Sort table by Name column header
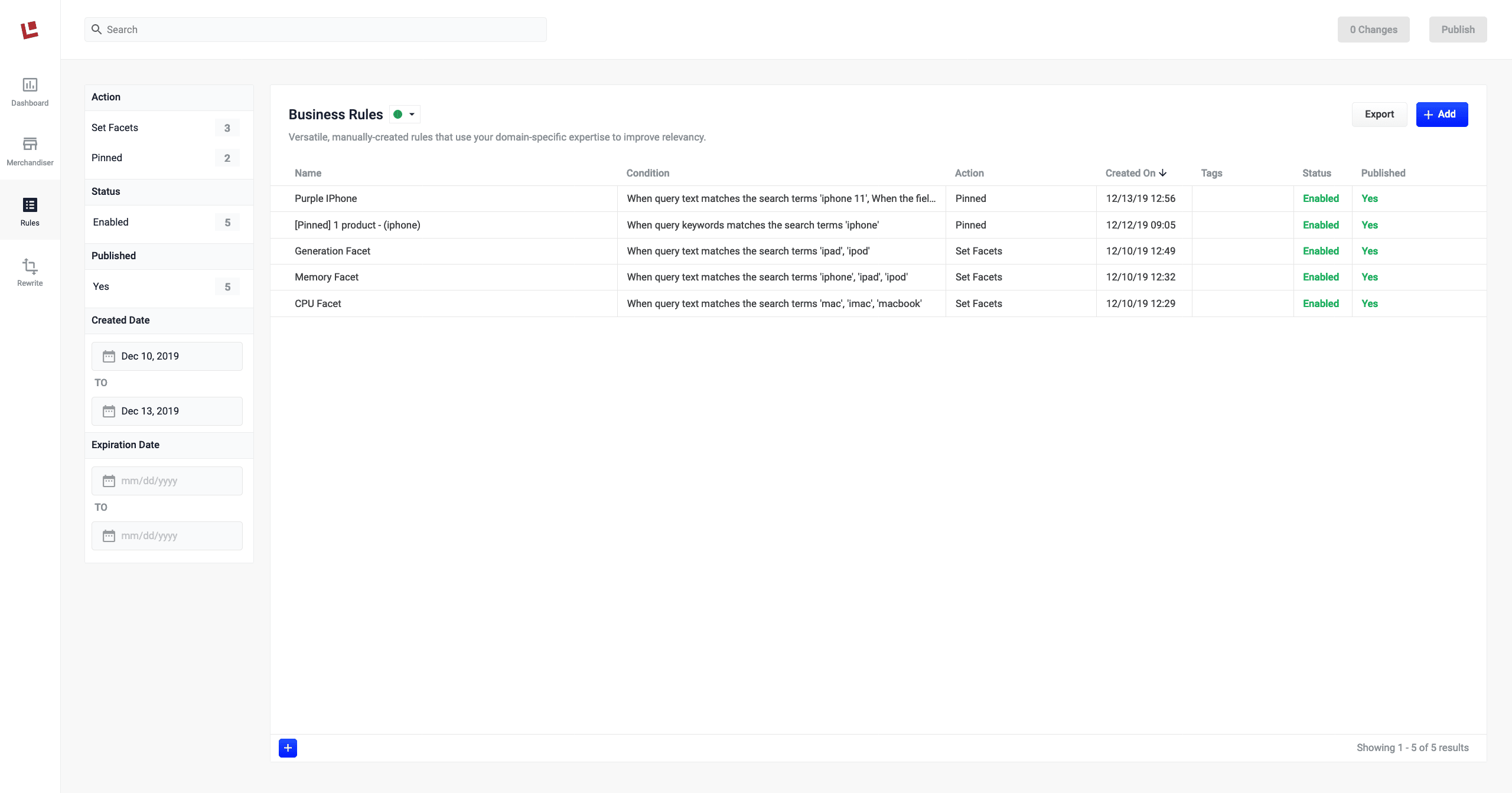Screen dimensions: 1512x793 (x=308, y=173)
